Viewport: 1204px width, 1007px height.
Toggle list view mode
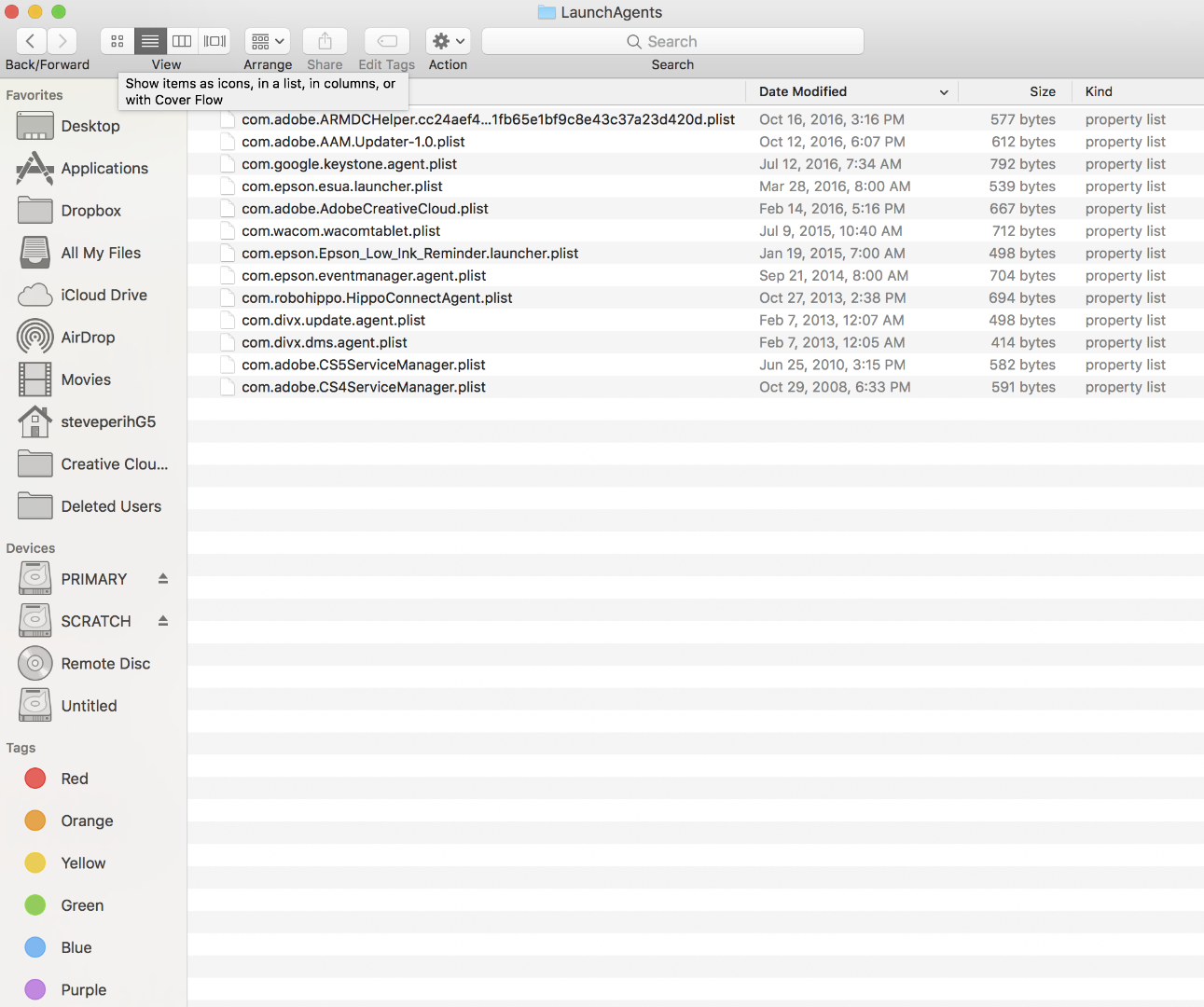click(x=150, y=41)
